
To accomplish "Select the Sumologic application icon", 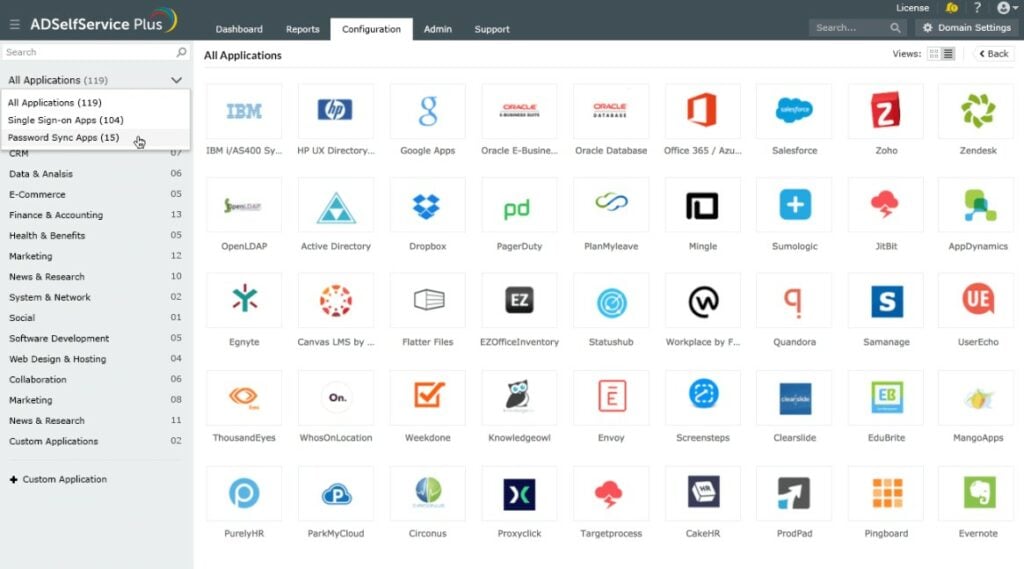I will click(x=794, y=206).
